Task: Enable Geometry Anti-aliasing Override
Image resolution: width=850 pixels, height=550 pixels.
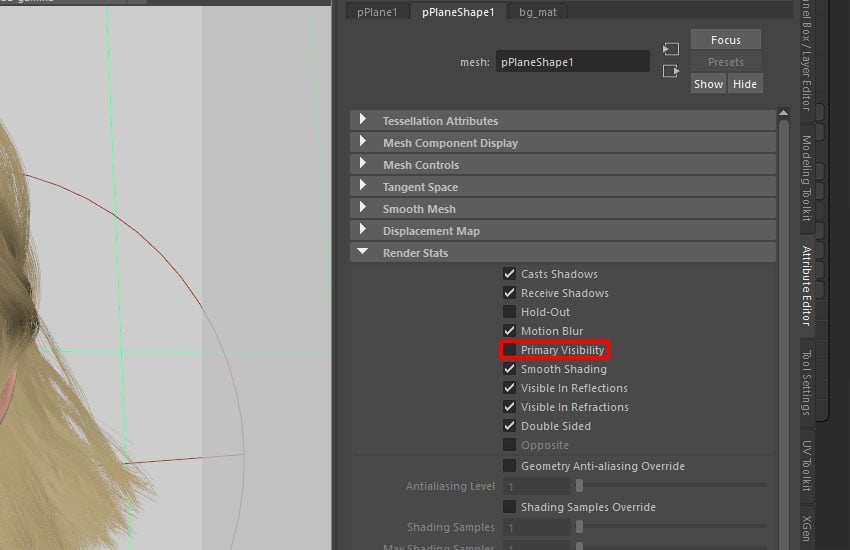Action: [510, 466]
